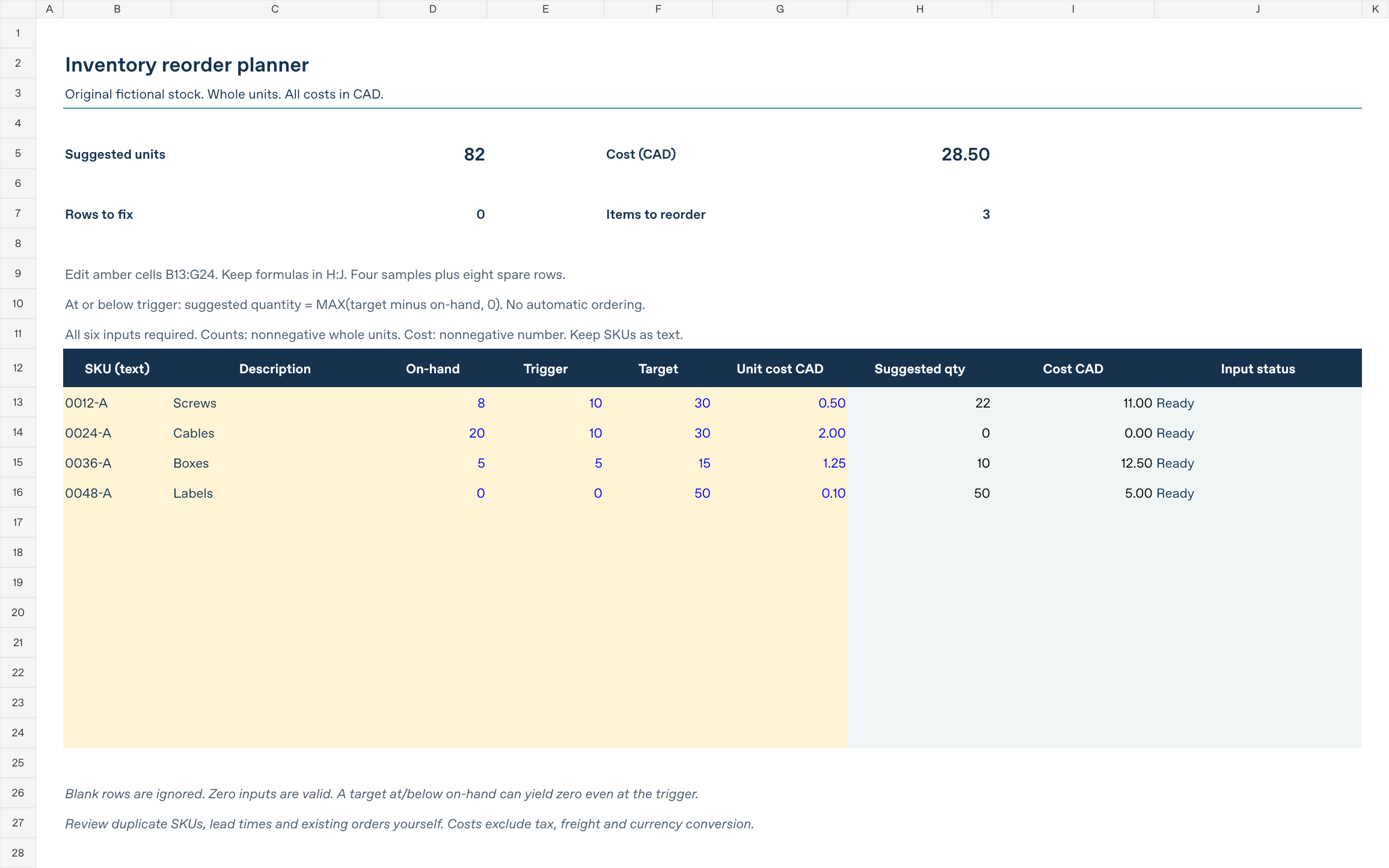
Task: Select column header J
Action: coord(1258,9)
